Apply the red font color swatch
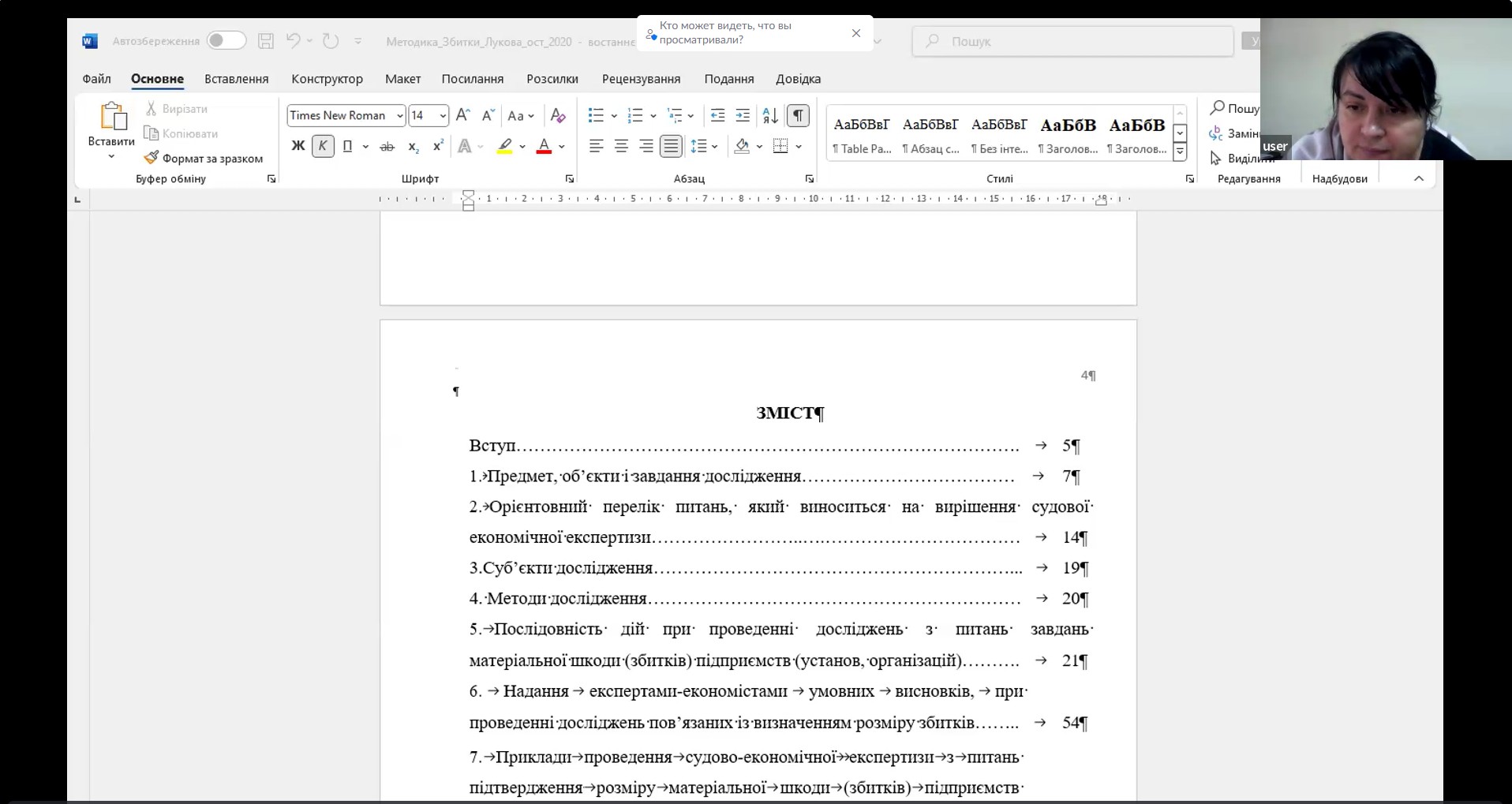The image size is (1512, 804). pos(544,147)
